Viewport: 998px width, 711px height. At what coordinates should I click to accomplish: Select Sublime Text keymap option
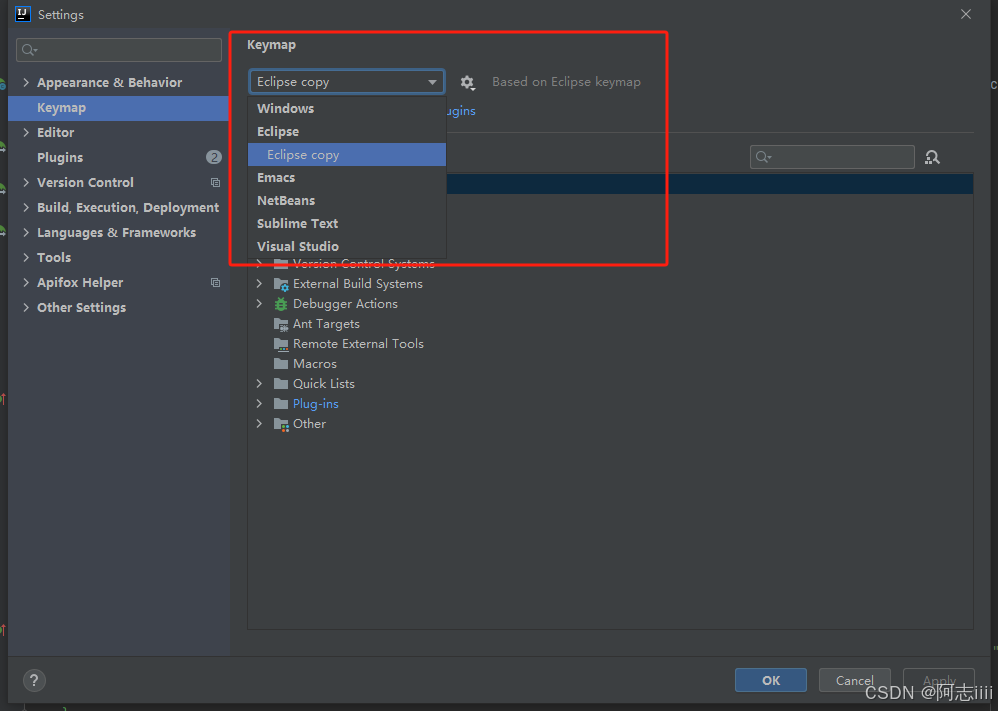(347, 223)
